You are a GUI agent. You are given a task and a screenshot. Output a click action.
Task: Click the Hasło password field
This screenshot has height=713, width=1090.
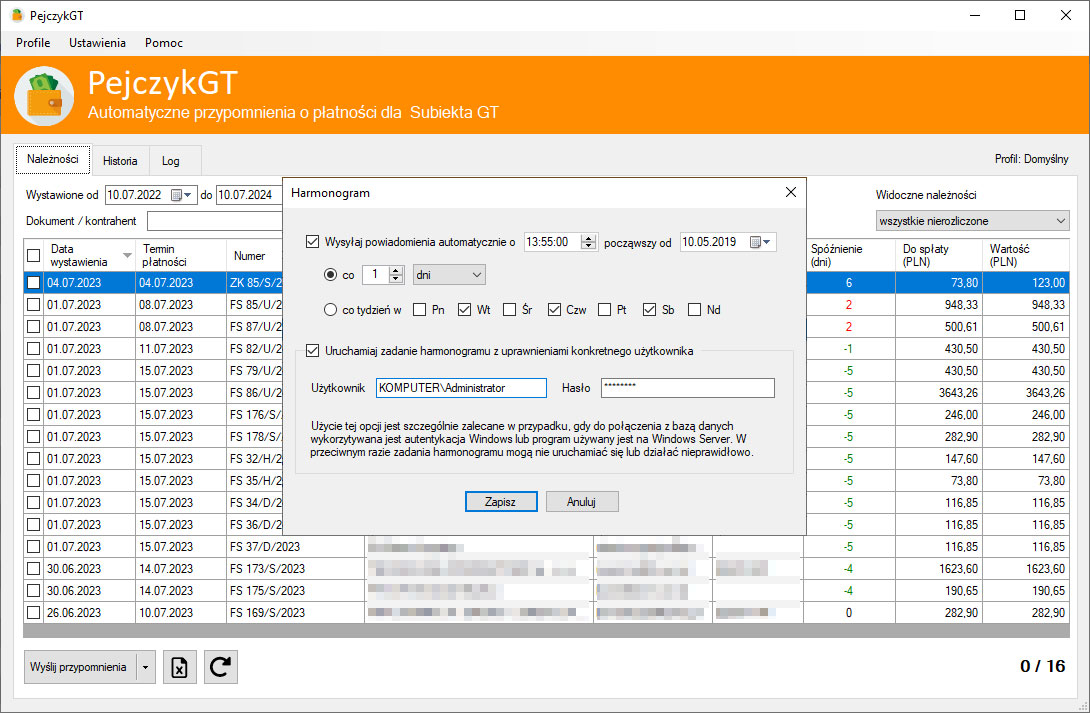point(688,388)
